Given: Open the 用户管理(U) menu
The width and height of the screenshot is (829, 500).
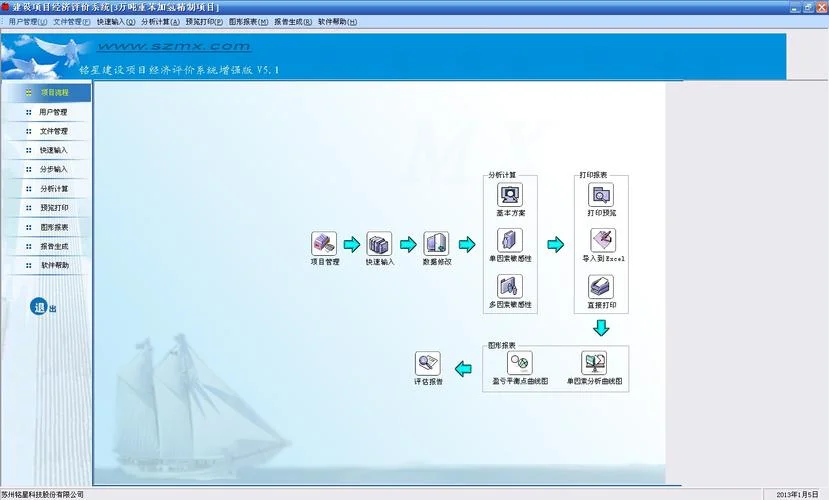Looking at the screenshot, I should [x=27, y=22].
